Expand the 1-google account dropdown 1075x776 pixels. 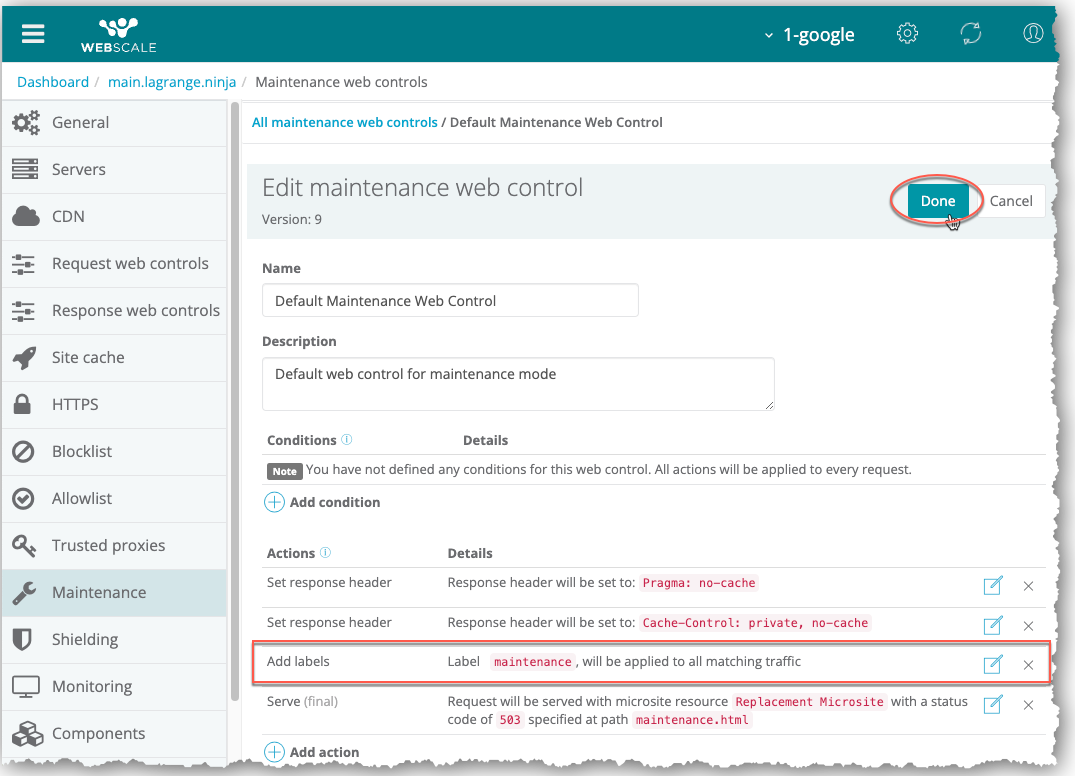click(x=809, y=34)
